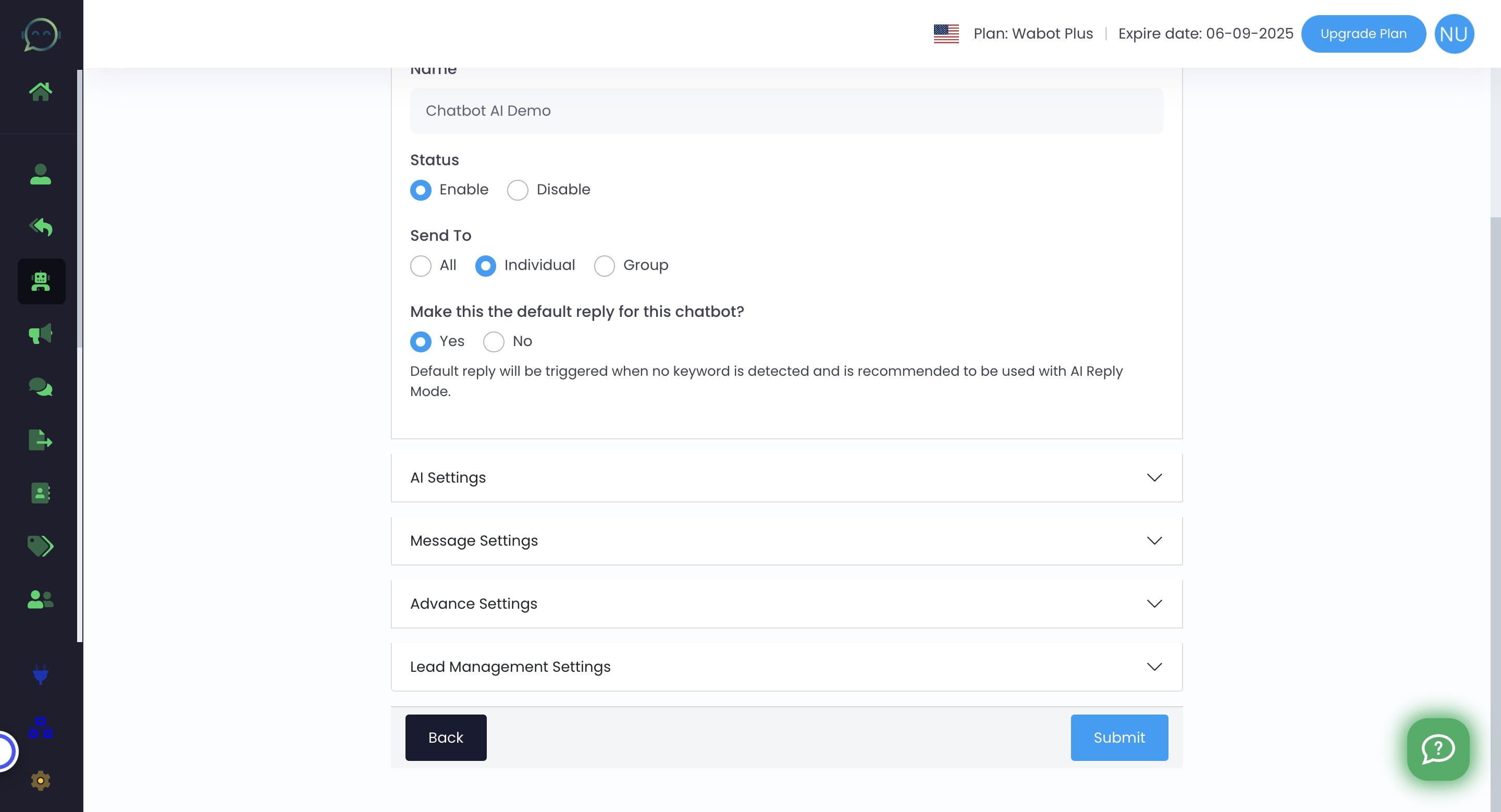Choose Individual under Send To
Image resolution: width=1501 pixels, height=812 pixels.
click(485, 266)
